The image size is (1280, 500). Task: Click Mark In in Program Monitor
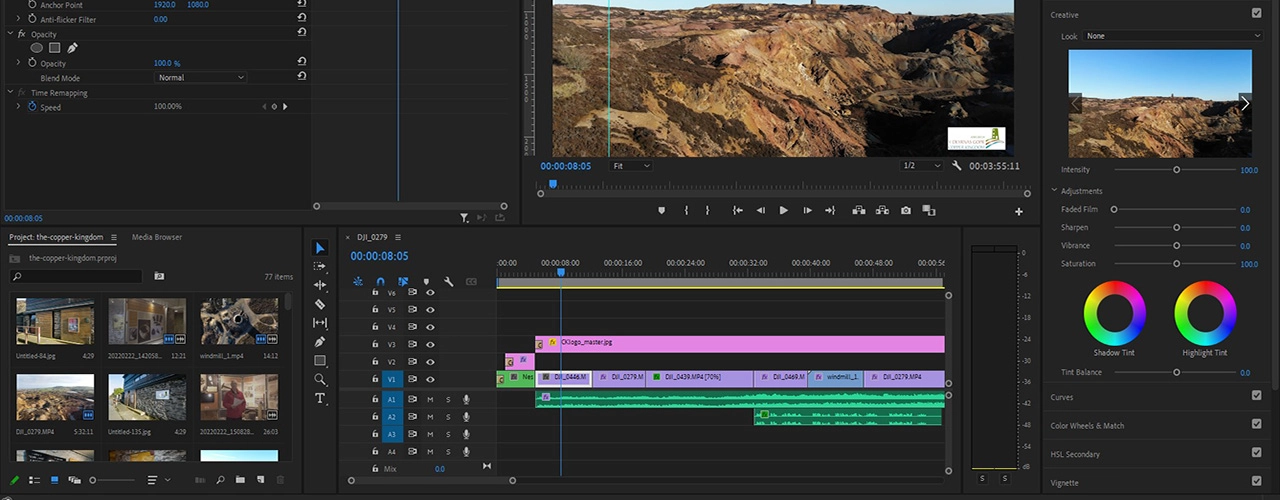[x=686, y=210]
